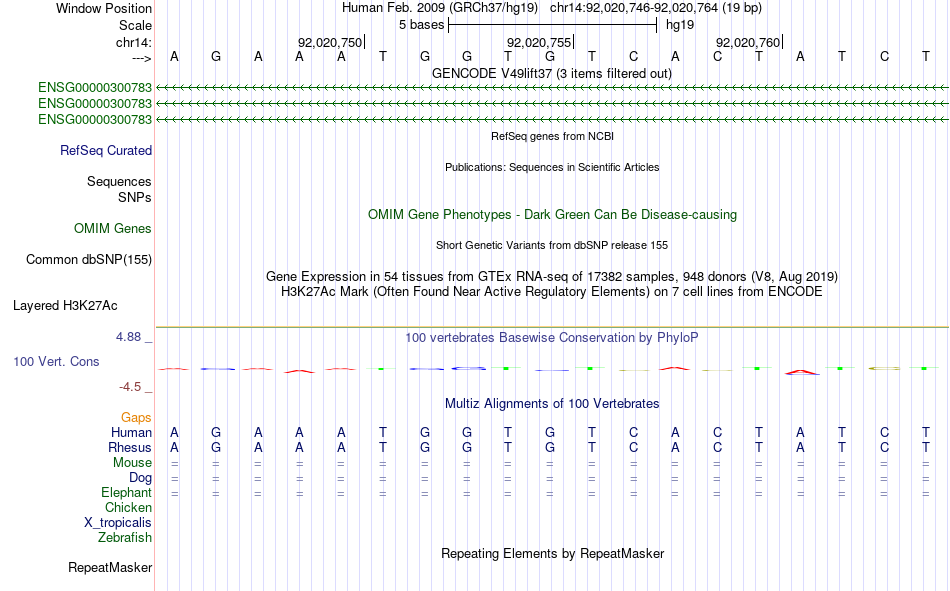
Task: Click the 92,020,750 ruler coordinate
Action: 330,42
